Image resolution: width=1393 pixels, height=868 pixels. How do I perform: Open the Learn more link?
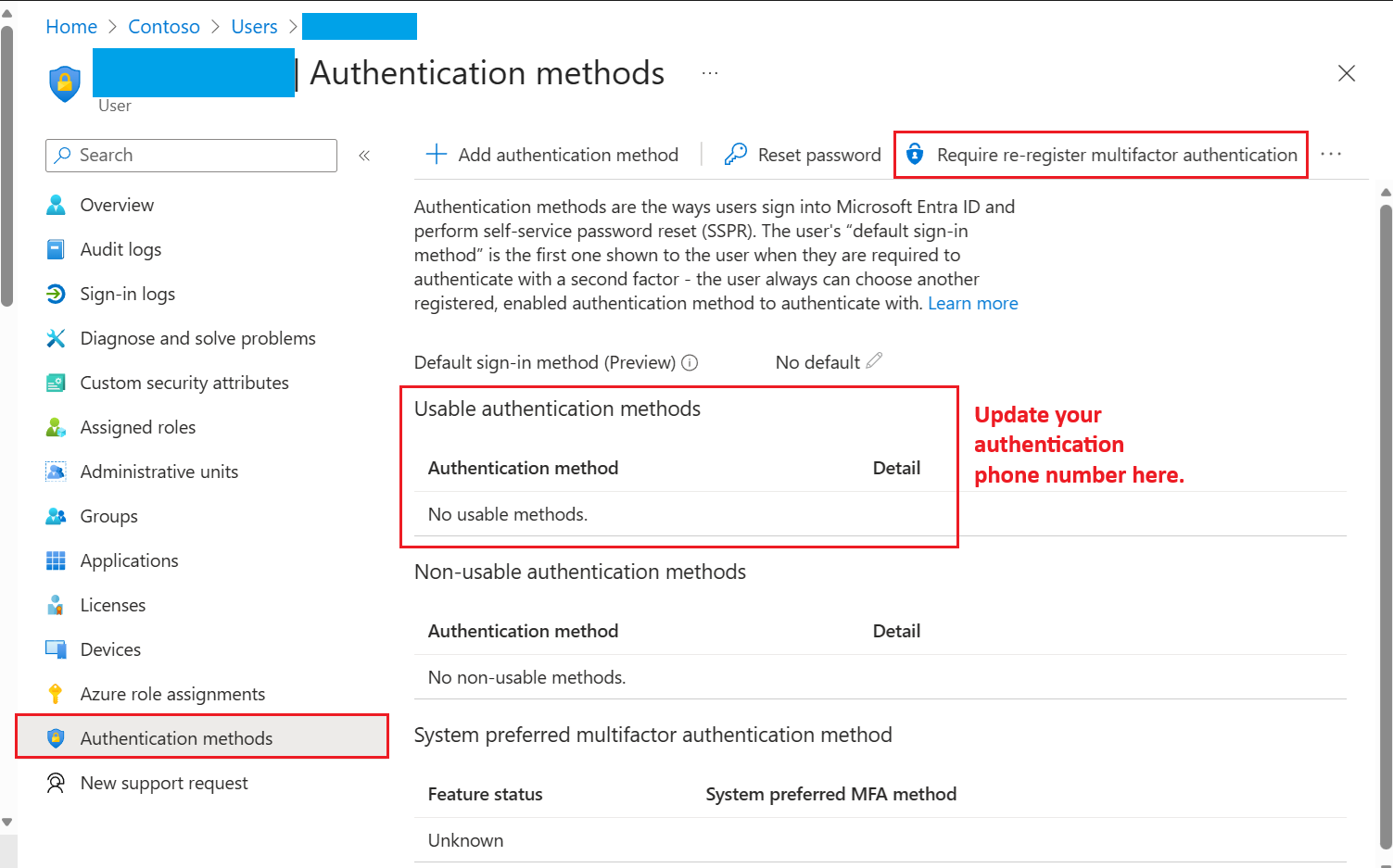coord(973,303)
